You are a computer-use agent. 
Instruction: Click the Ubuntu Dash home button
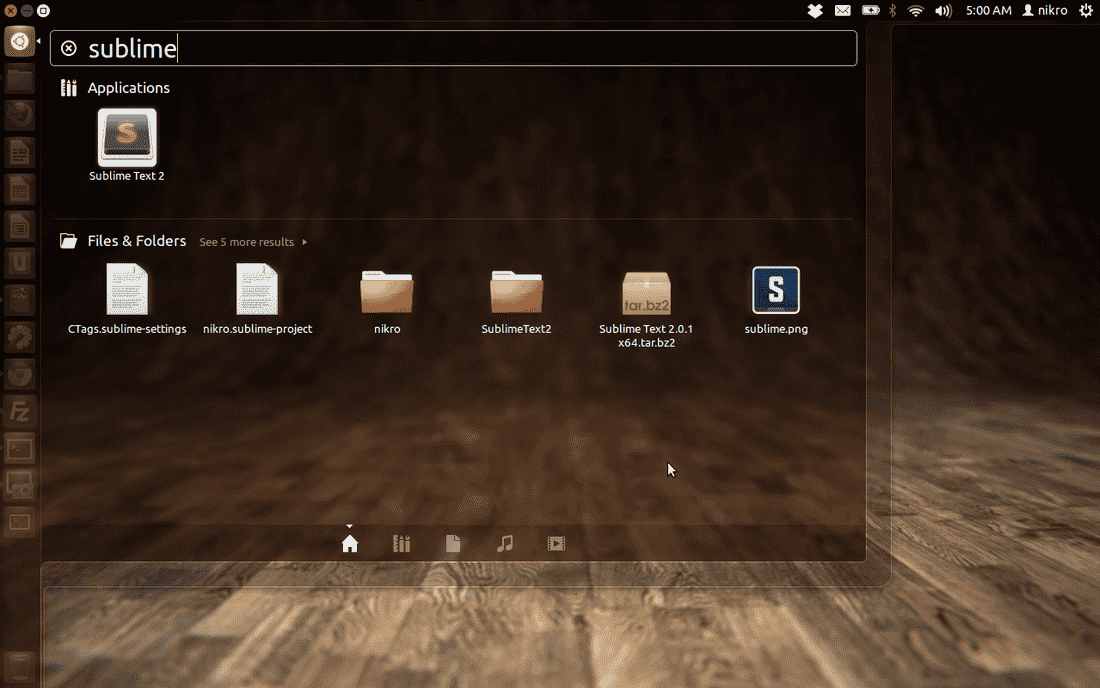coord(20,41)
